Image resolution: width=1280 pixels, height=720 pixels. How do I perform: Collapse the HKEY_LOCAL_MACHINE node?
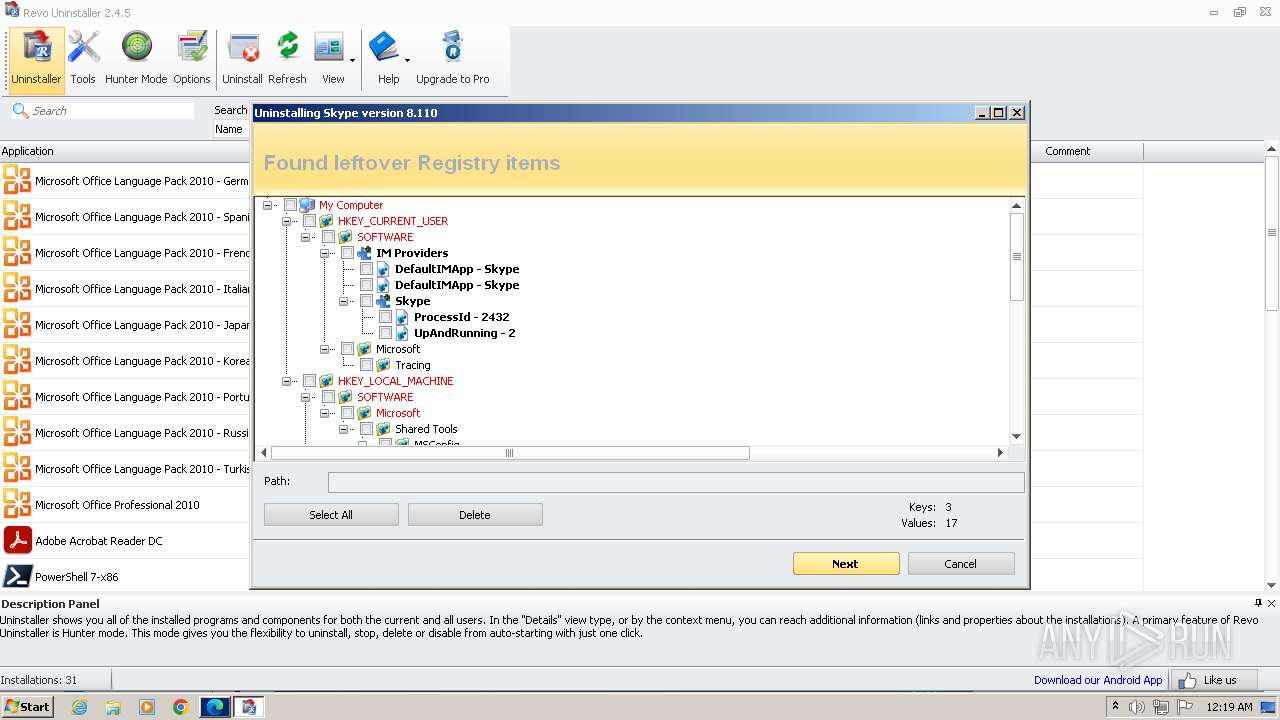tap(287, 381)
